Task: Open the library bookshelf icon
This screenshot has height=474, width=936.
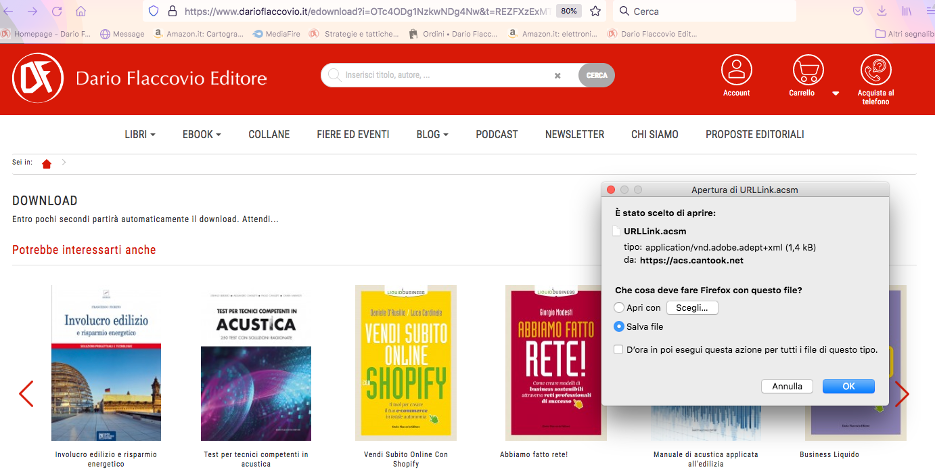Action: pyautogui.click(x=906, y=11)
